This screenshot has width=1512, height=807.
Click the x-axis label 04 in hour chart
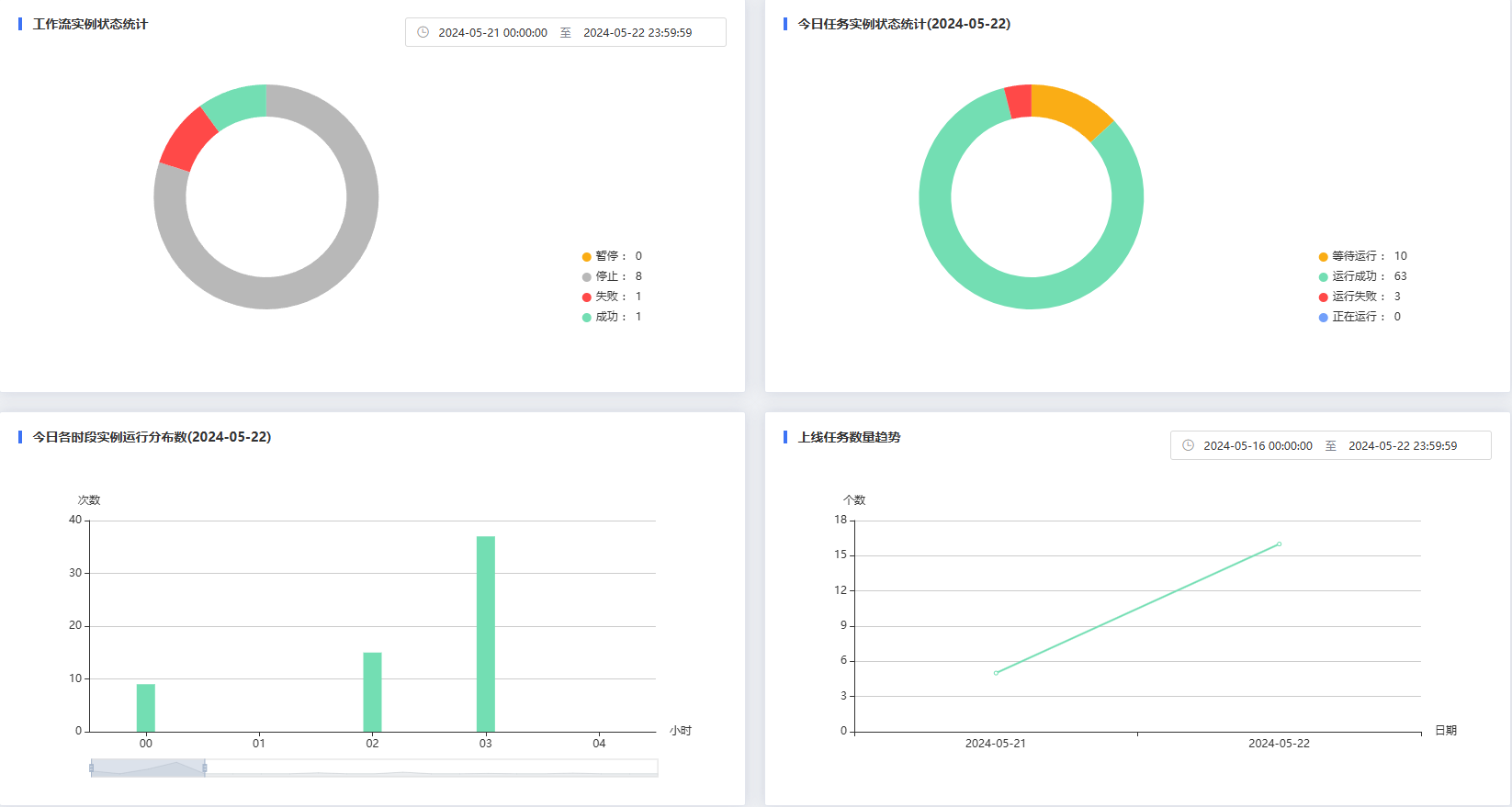point(599,744)
